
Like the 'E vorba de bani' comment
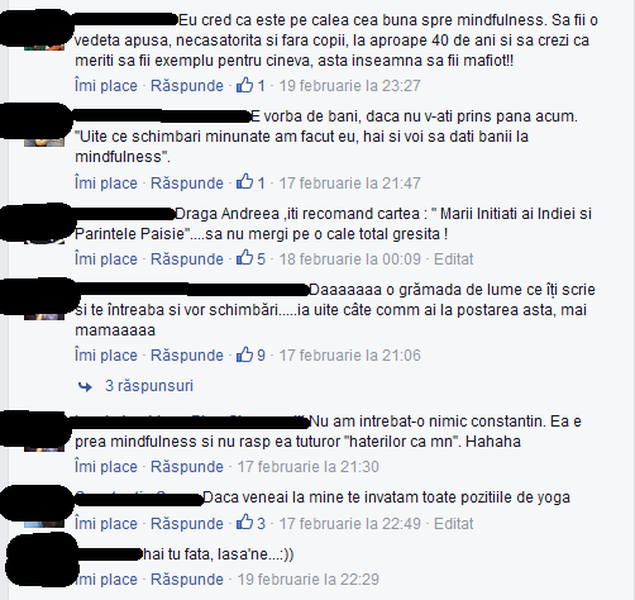click(106, 183)
